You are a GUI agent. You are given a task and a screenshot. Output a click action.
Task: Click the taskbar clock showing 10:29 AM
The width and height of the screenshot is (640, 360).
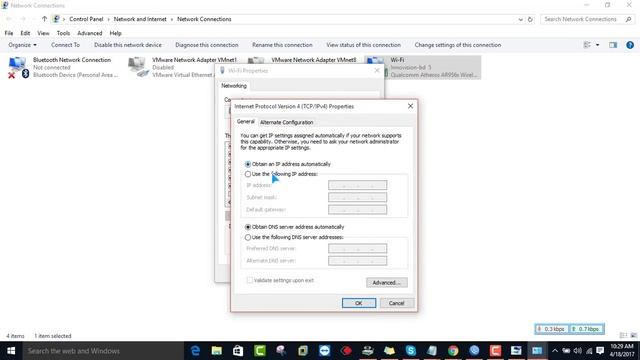pos(622,351)
